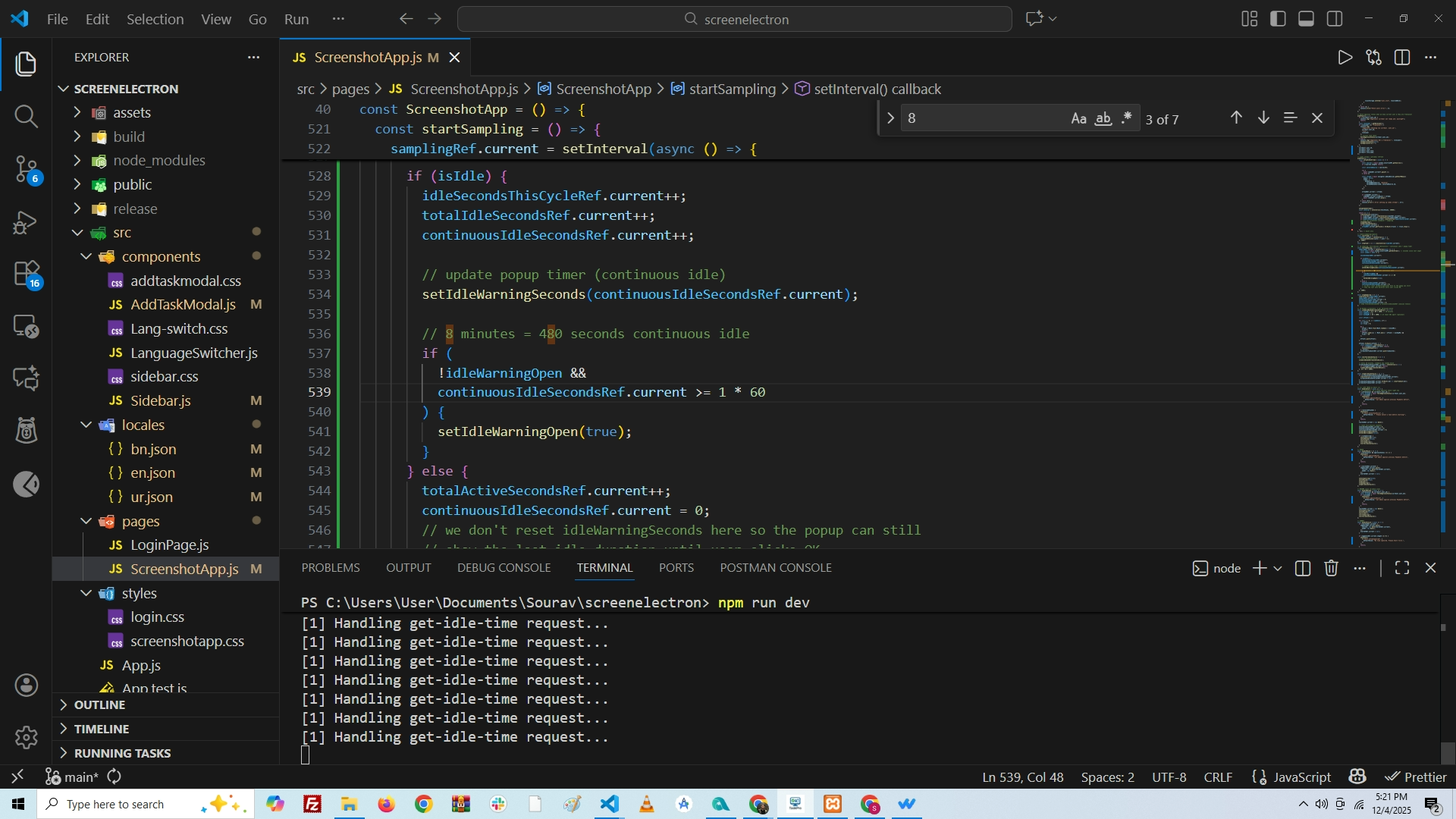This screenshot has width=1456, height=819.
Task: Open Run and Debug view
Action: click(26, 222)
